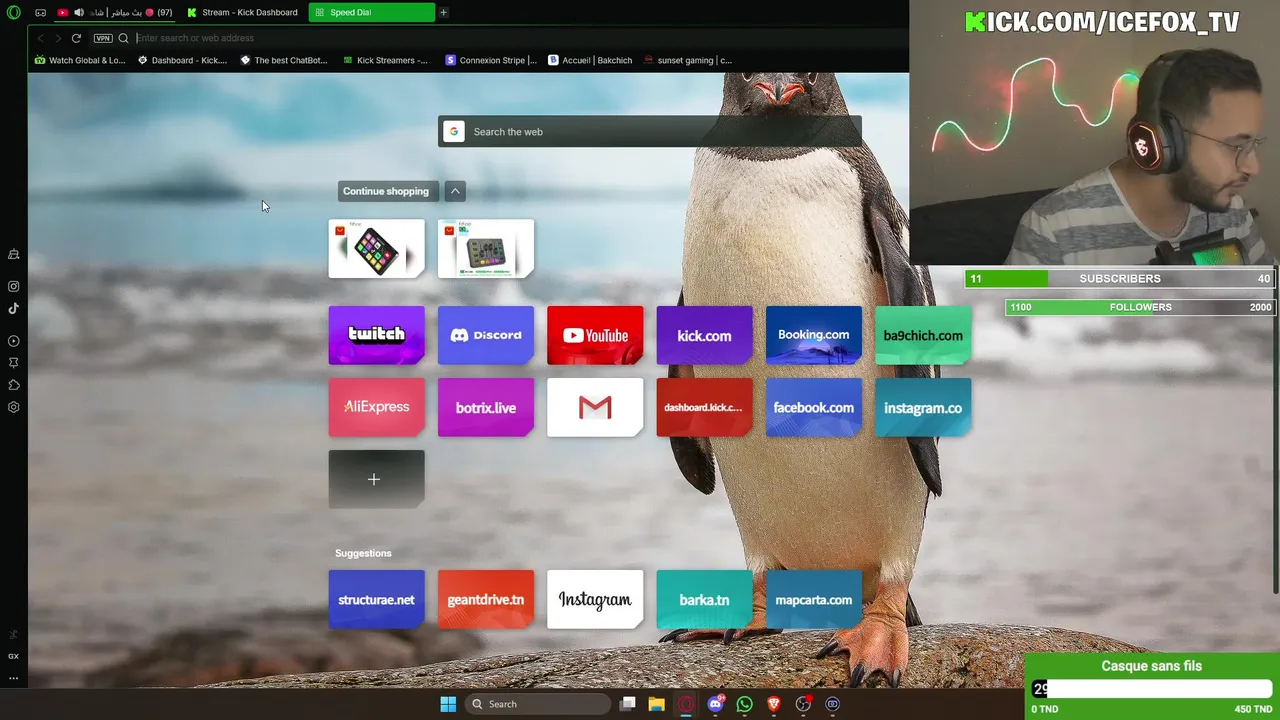The image size is (1280, 720).
Task: Open Brave browser from the taskbar
Action: click(x=773, y=704)
